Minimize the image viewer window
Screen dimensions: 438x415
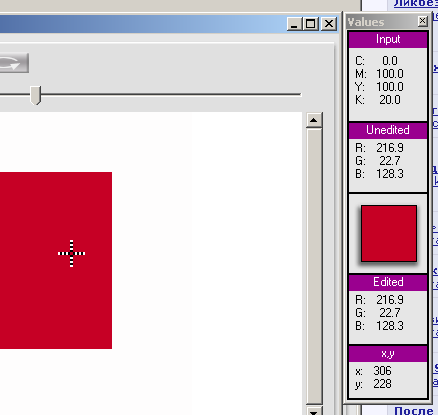pyautogui.click(x=294, y=24)
